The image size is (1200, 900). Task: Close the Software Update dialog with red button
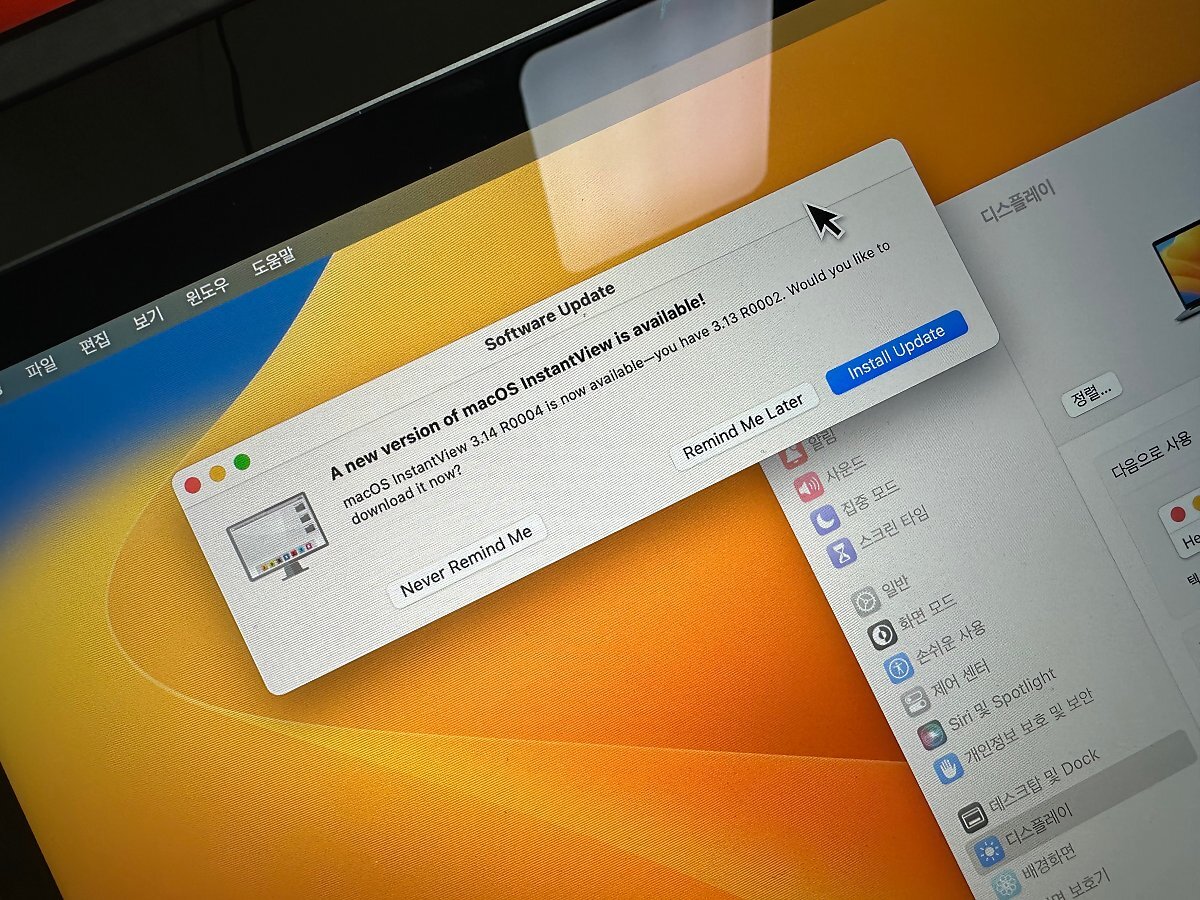click(x=193, y=484)
